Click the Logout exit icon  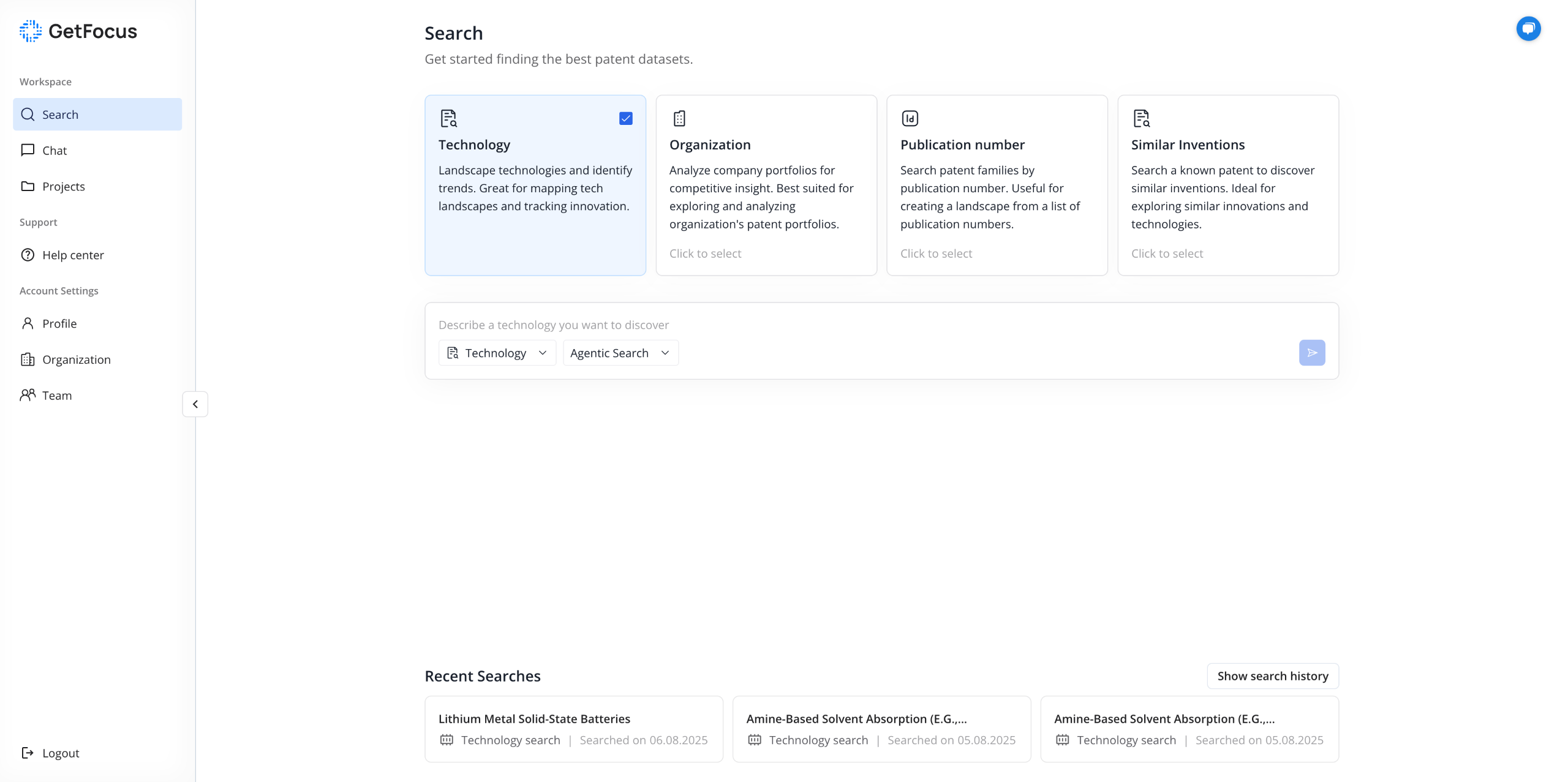(x=28, y=753)
